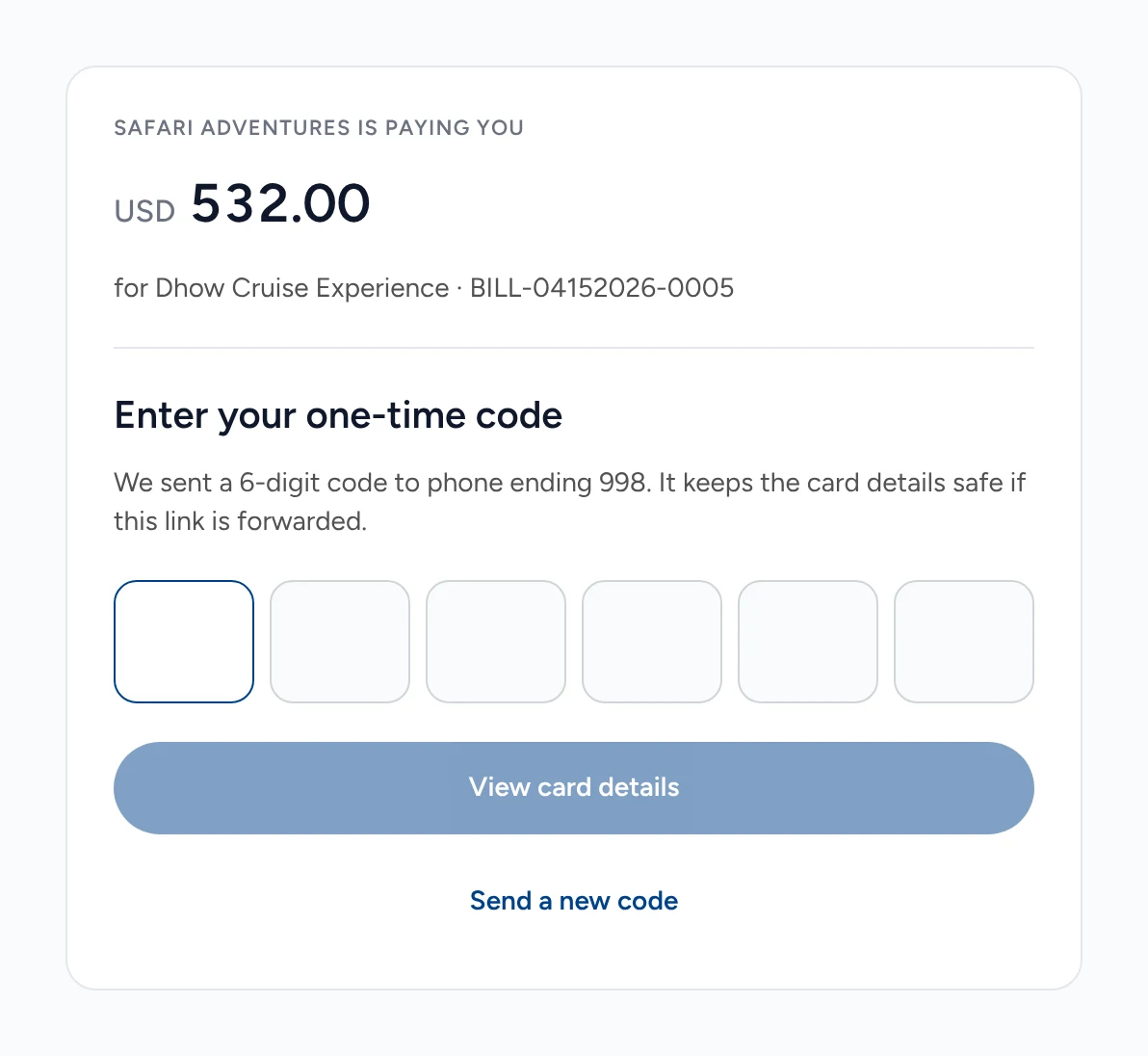Click the Enter your one-time code heading

pos(338,415)
